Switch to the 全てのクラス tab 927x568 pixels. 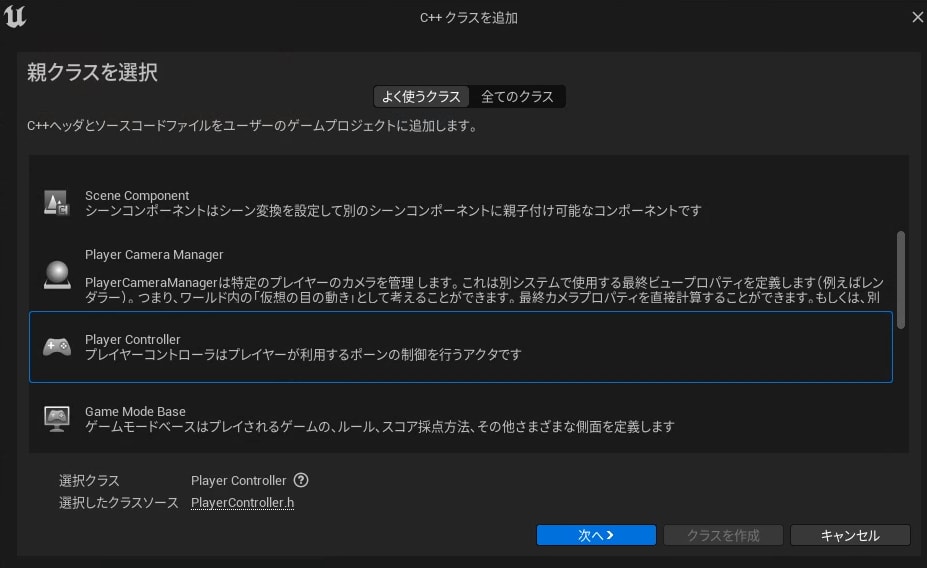517,96
